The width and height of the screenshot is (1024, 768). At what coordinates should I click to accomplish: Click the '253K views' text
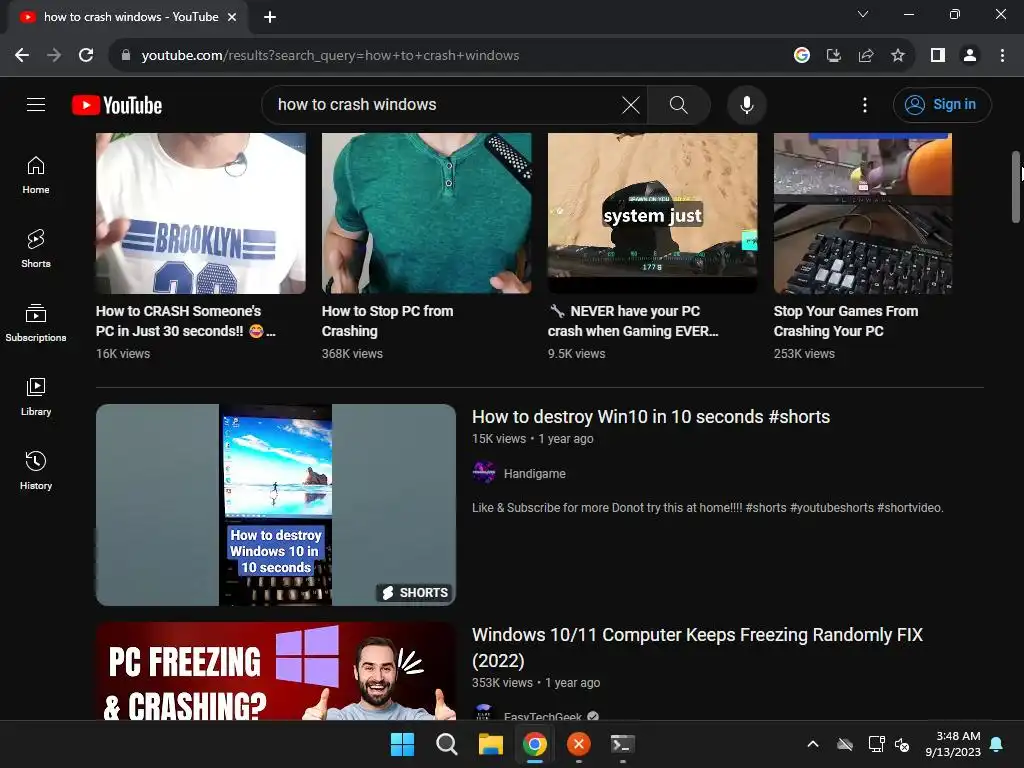coord(804,353)
